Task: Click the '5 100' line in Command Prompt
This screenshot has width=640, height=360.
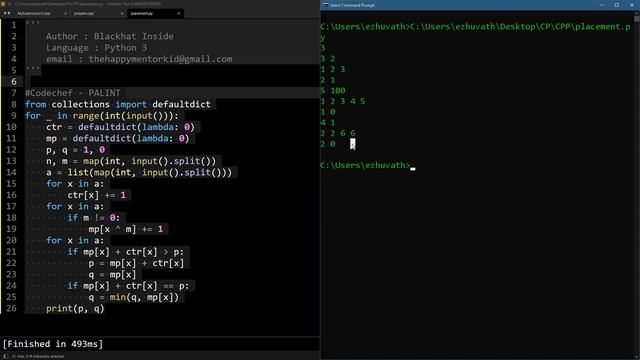Action: [x=333, y=91]
